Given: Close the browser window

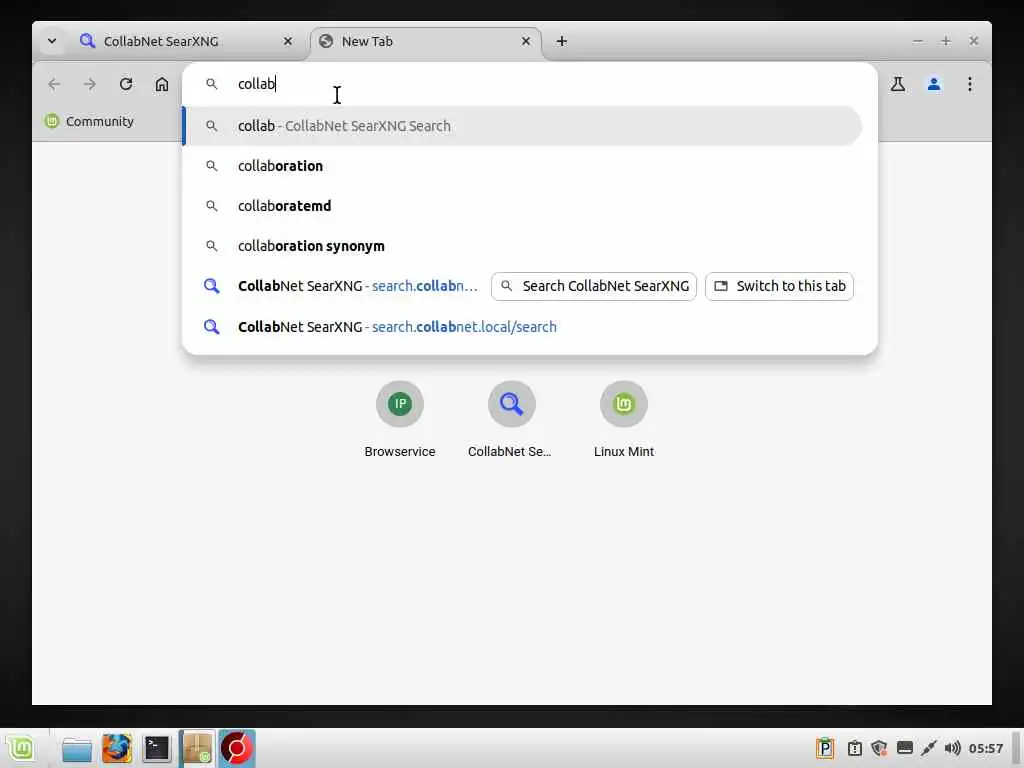Looking at the screenshot, I should click(x=974, y=41).
